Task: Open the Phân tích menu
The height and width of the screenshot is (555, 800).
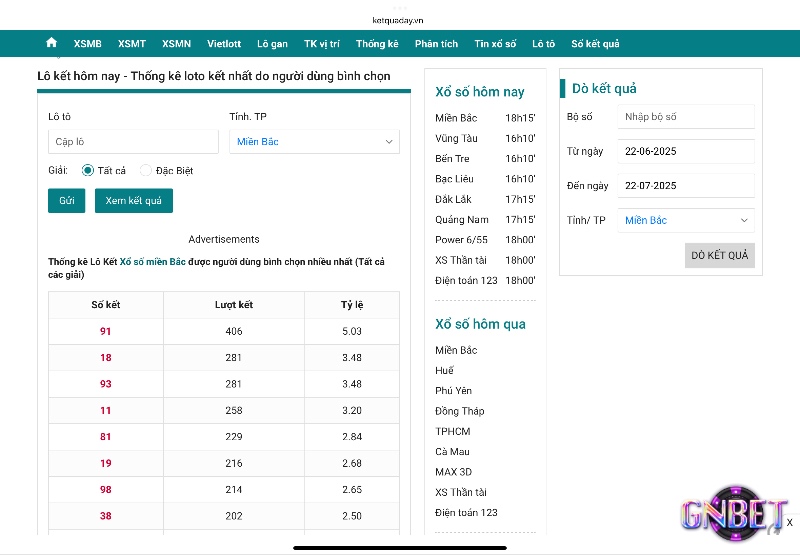Action: (436, 44)
